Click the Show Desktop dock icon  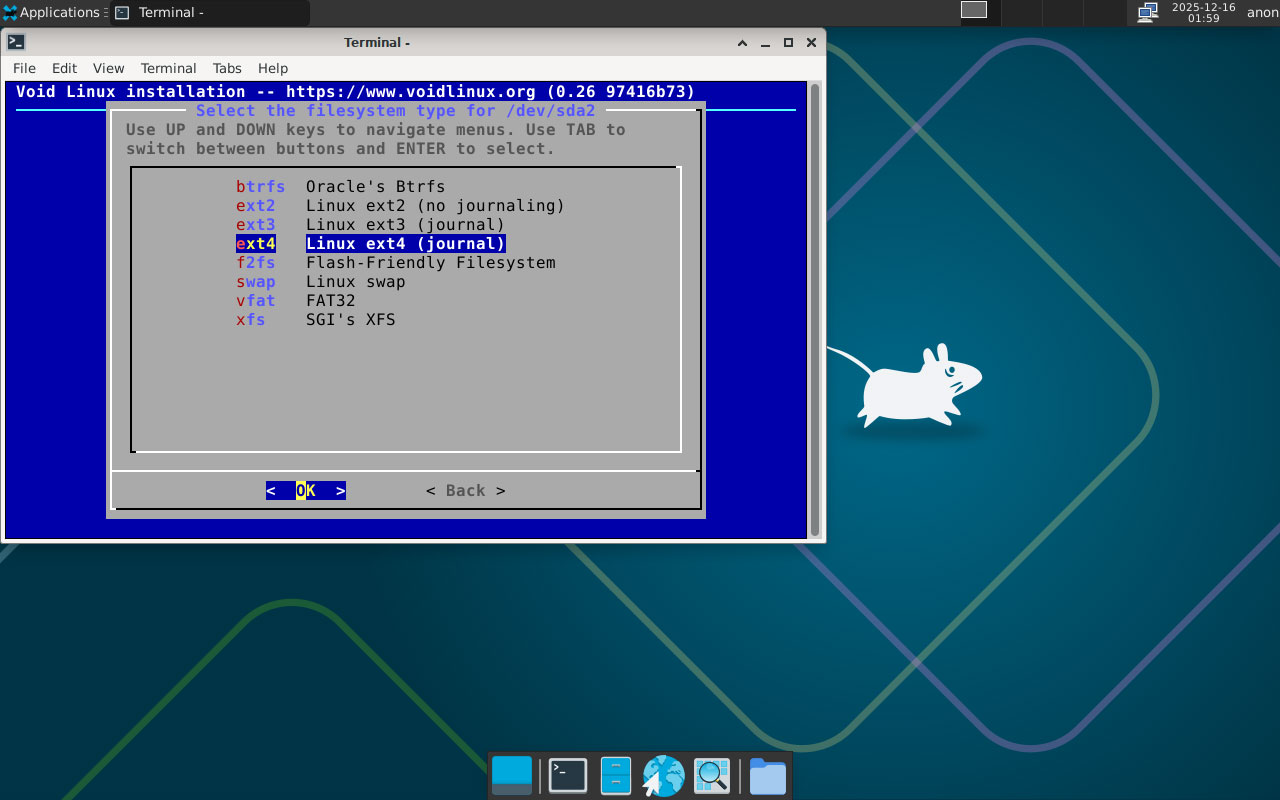coord(512,776)
